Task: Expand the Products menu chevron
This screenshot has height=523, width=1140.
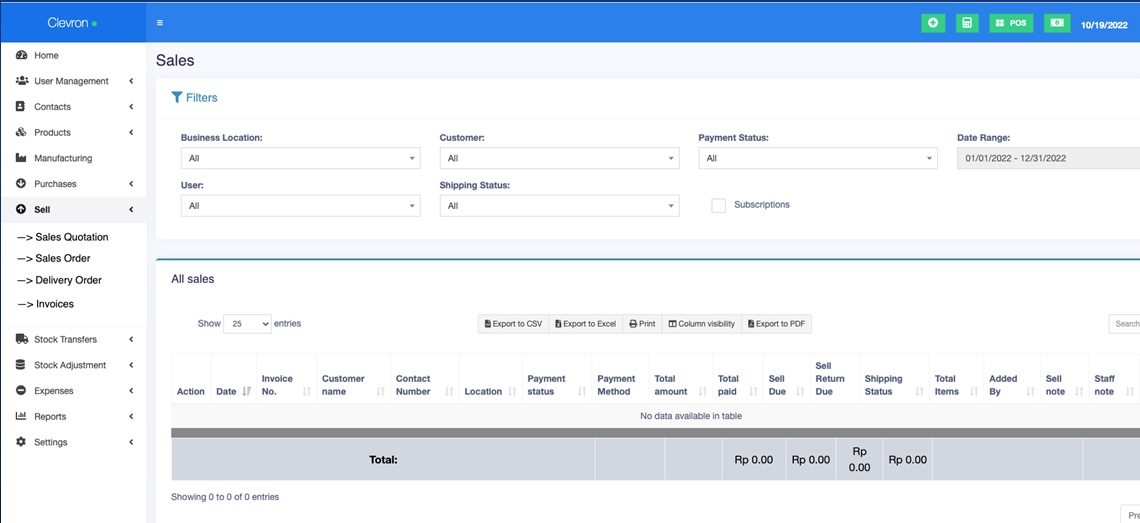Action: pos(131,132)
